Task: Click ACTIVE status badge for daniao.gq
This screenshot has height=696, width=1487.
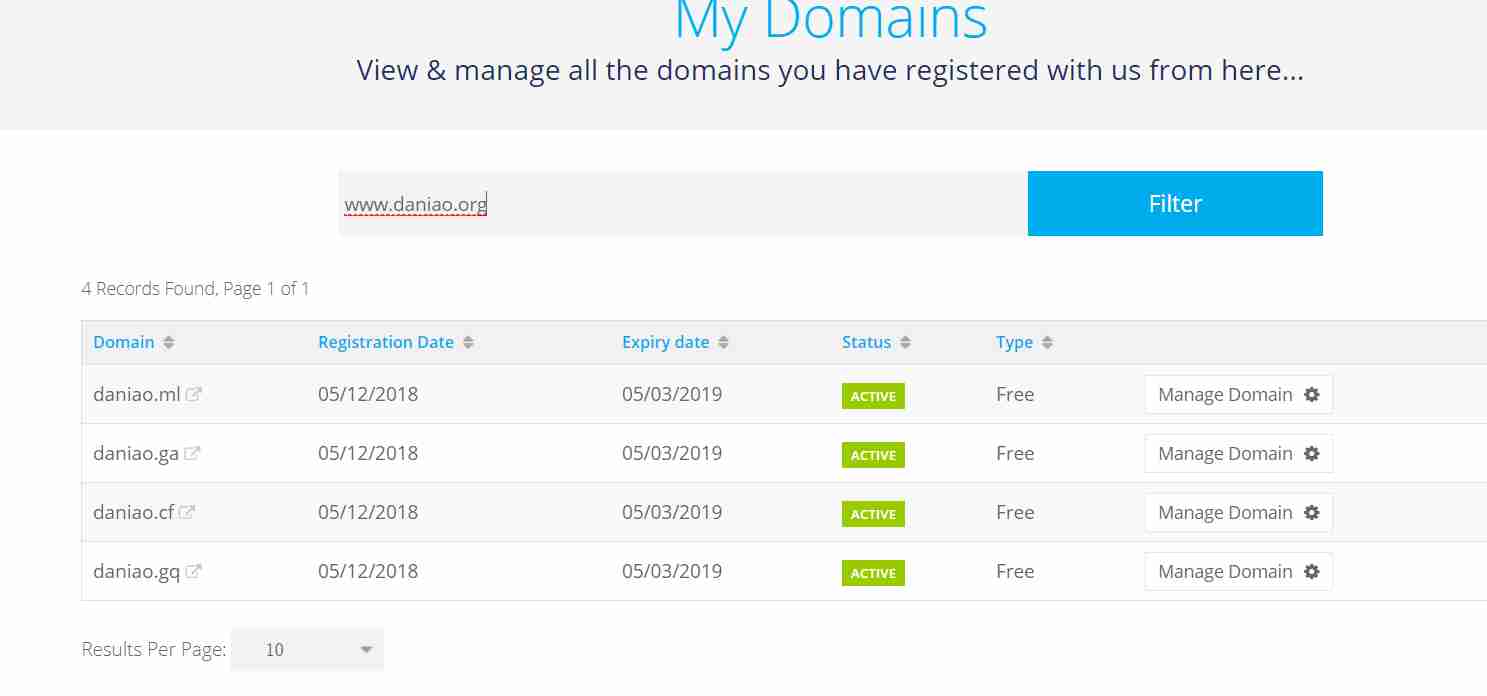Action: click(x=873, y=573)
